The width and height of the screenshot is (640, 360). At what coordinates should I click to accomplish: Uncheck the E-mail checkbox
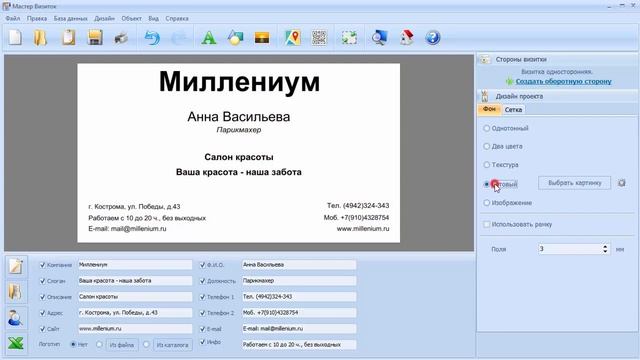tap(202, 329)
